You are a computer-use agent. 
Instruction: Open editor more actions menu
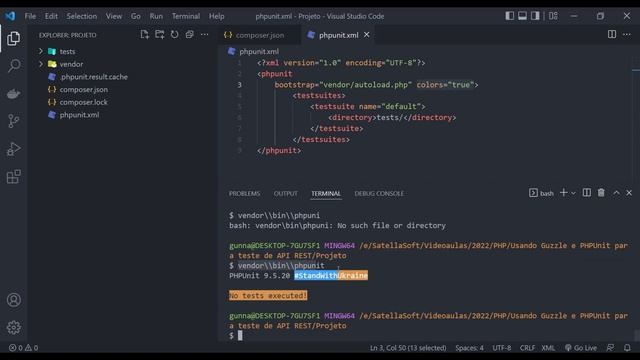pyautogui.click(x=627, y=35)
